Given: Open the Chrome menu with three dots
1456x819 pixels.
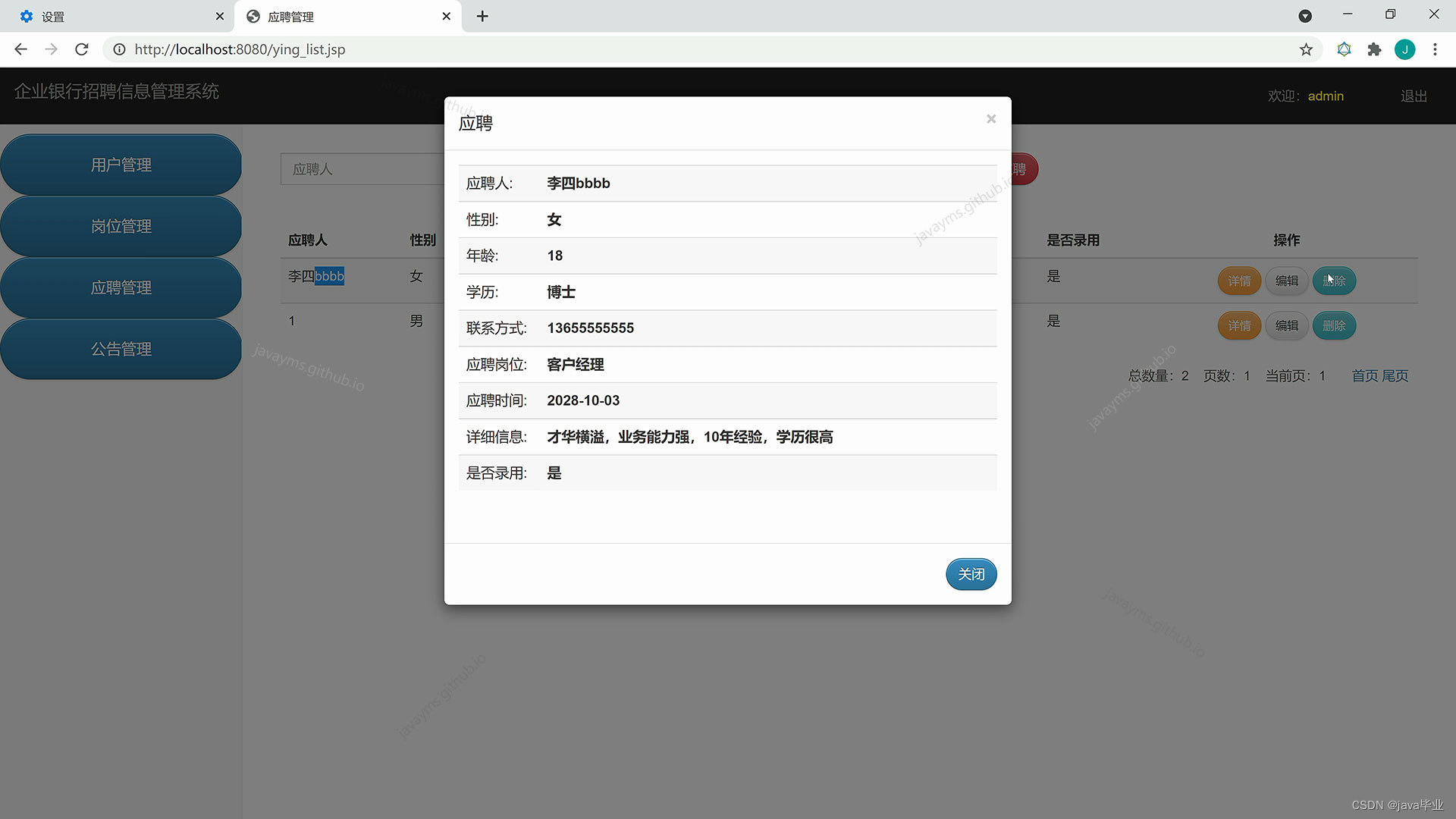Looking at the screenshot, I should click(1435, 49).
